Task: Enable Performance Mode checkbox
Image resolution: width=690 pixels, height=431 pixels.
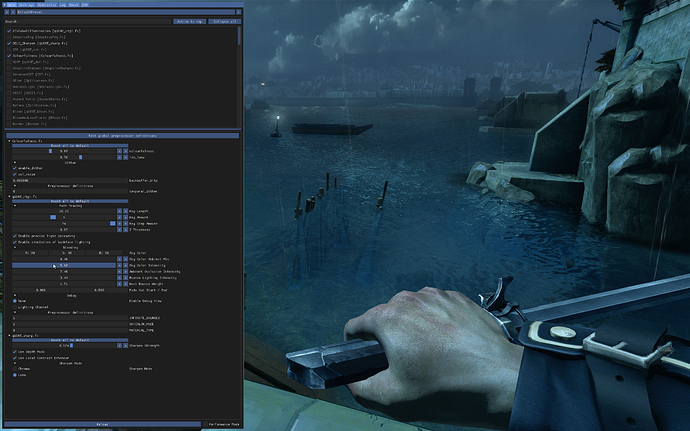Action: tap(205, 424)
